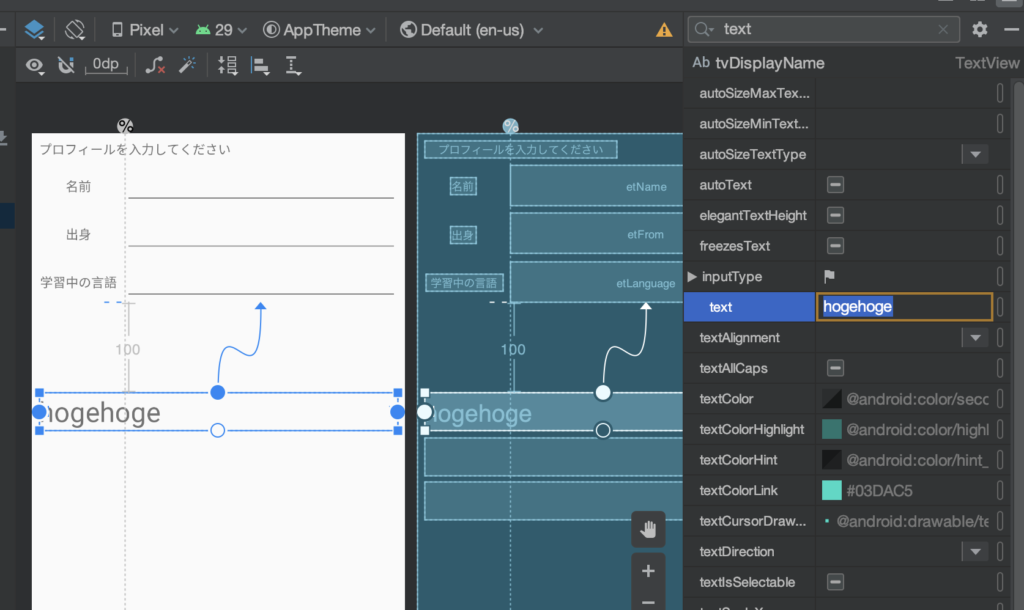The height and width of the screenshot is (610, 1024).
Task: Click the text attribute name row
Action: (750, 307)
